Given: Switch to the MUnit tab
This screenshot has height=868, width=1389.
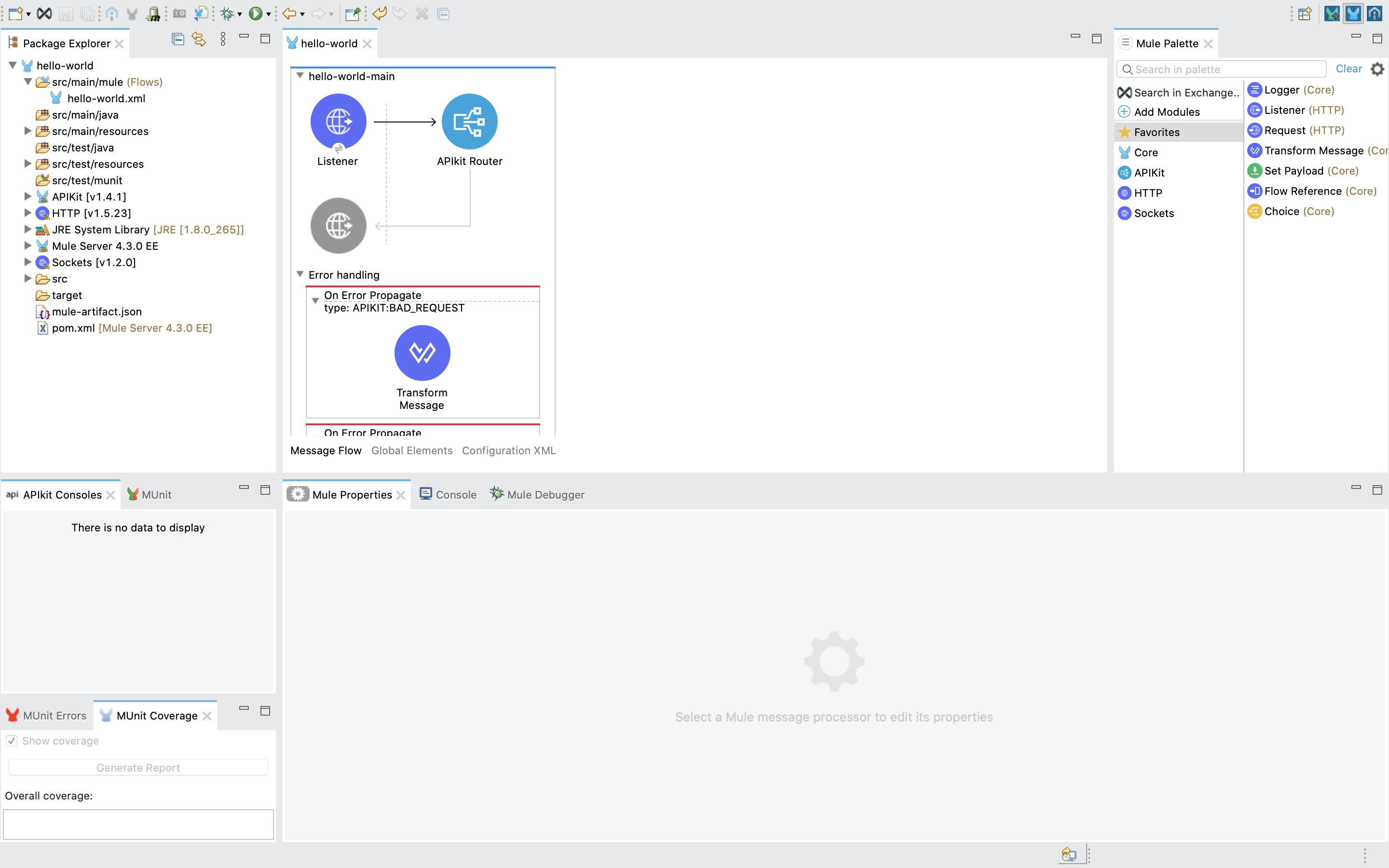Looking at the screenshot, I should pyautogui.click(x=149, y=494).
